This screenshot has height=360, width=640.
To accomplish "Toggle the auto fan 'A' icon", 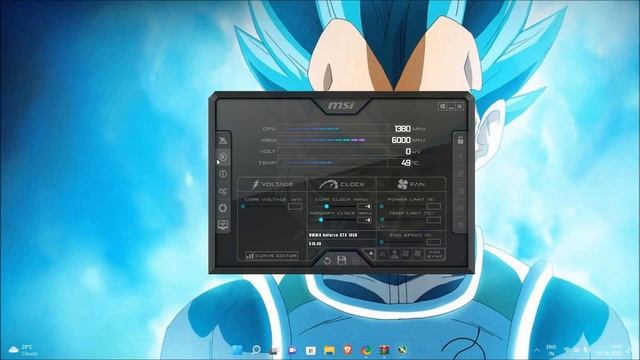I will (383, 254).
